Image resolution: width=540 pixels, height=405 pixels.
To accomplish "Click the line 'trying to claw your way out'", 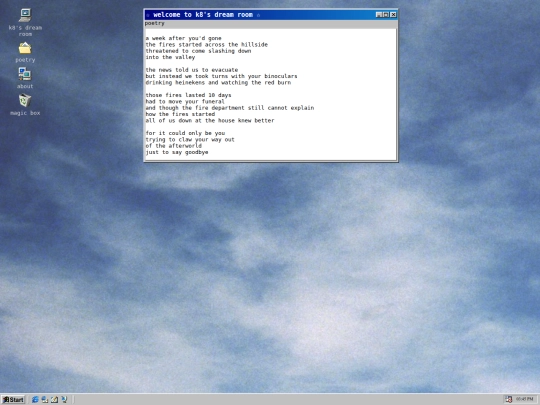I will (x=190, y=139).
